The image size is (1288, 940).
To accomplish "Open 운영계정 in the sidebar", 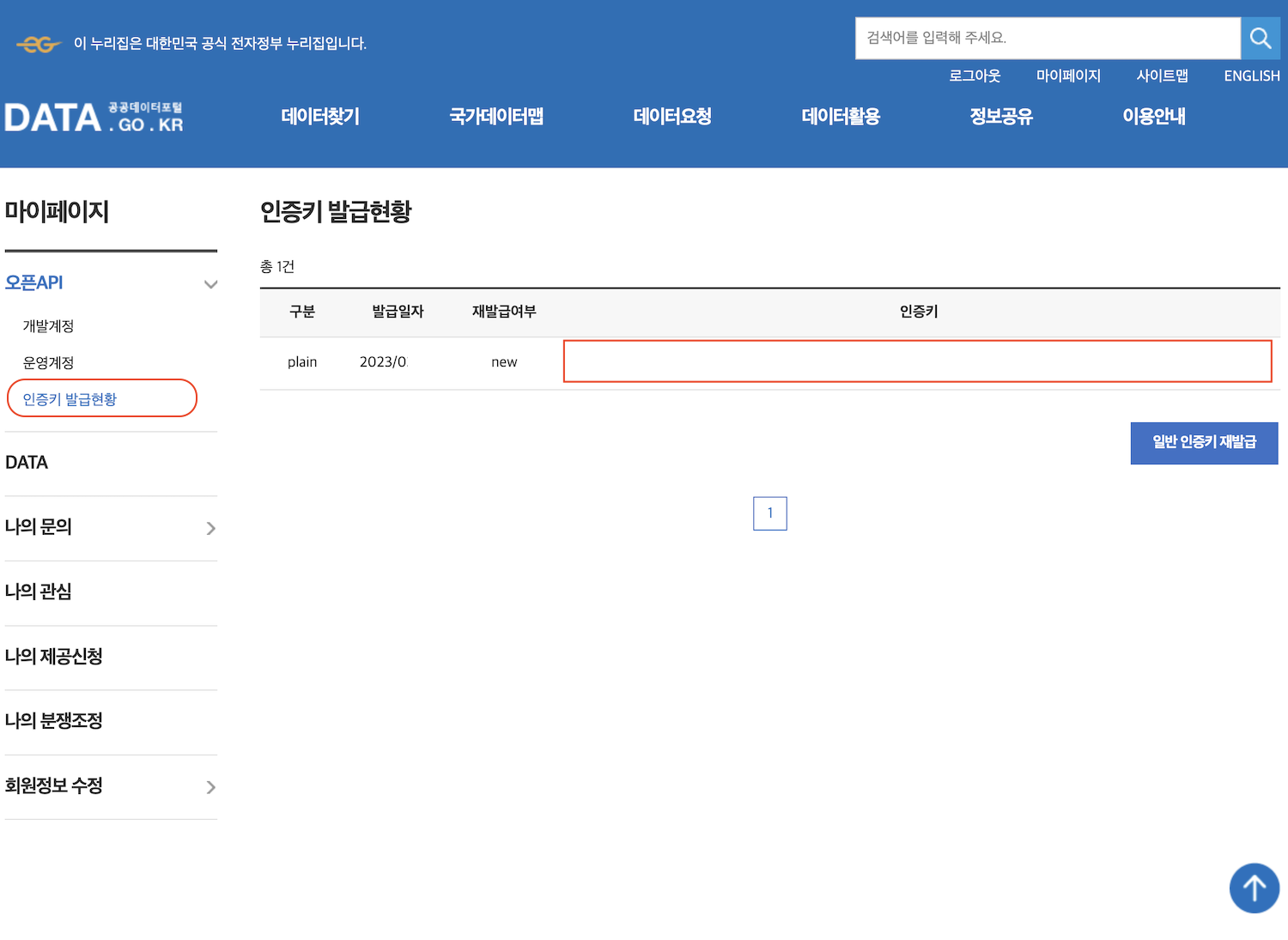I will 48,363.
